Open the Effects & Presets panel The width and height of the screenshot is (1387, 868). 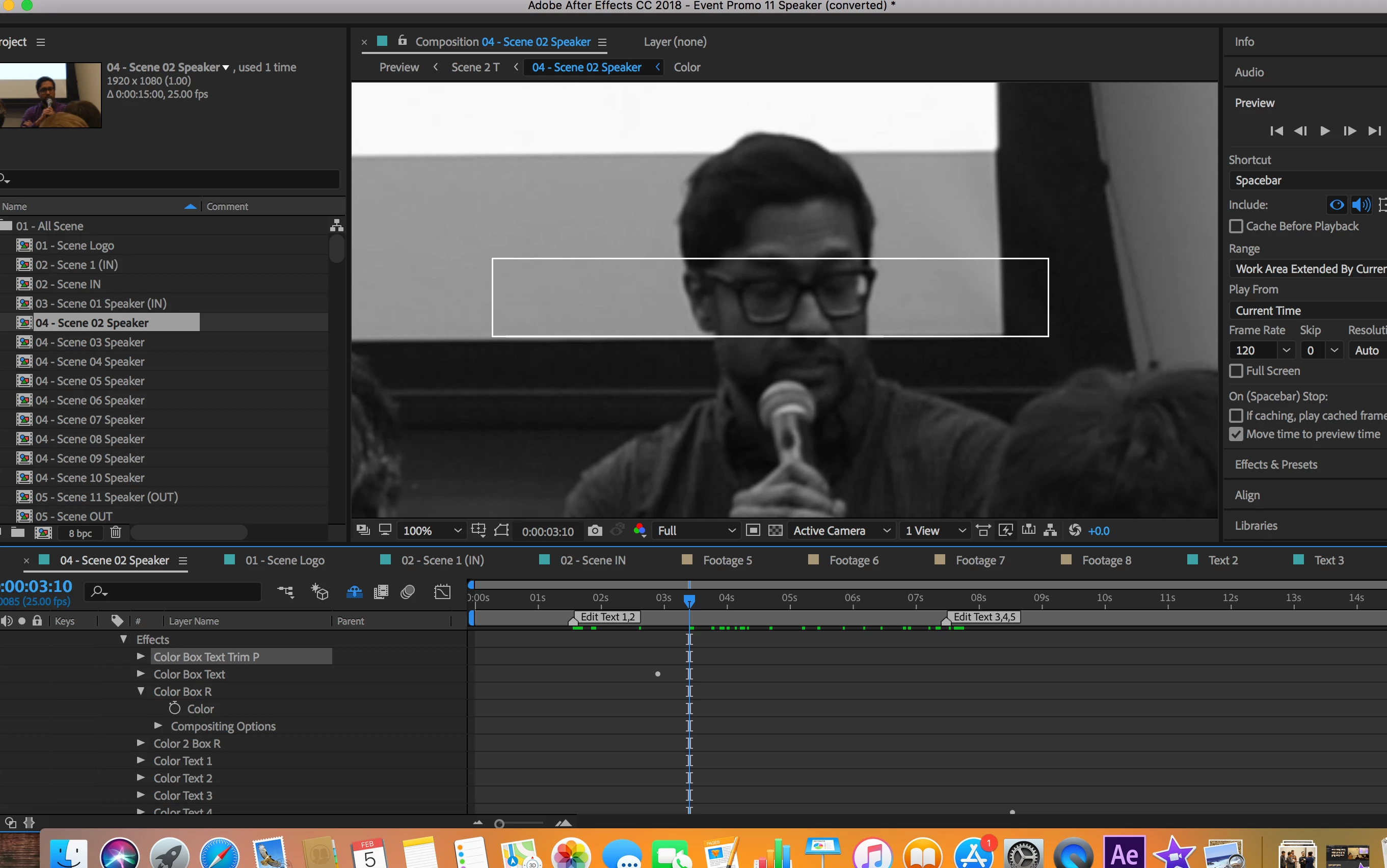click(x=1275, y=465)
